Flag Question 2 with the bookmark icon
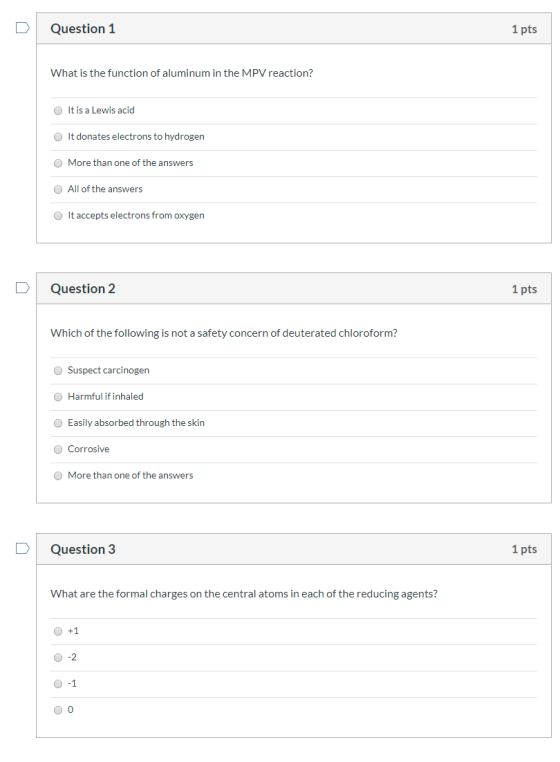This screenshot has height=762, width=560. point(22,288)
